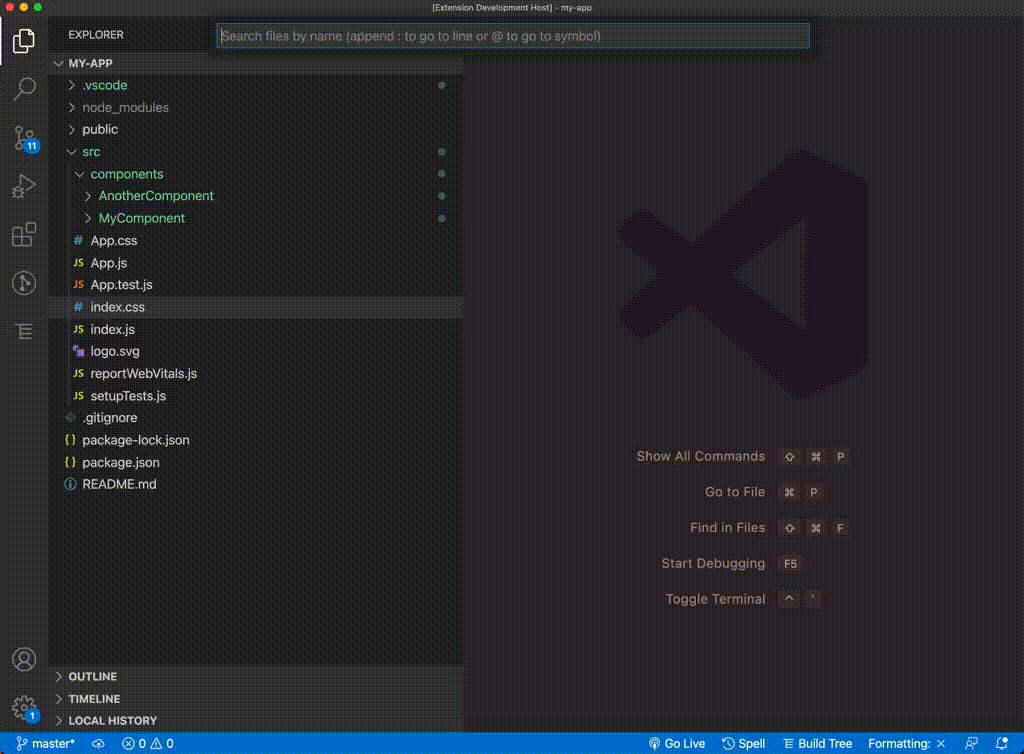The image size is (1024, 754).
Task: Open the Git graph clock-style activity icon
Action: point(24,283)
